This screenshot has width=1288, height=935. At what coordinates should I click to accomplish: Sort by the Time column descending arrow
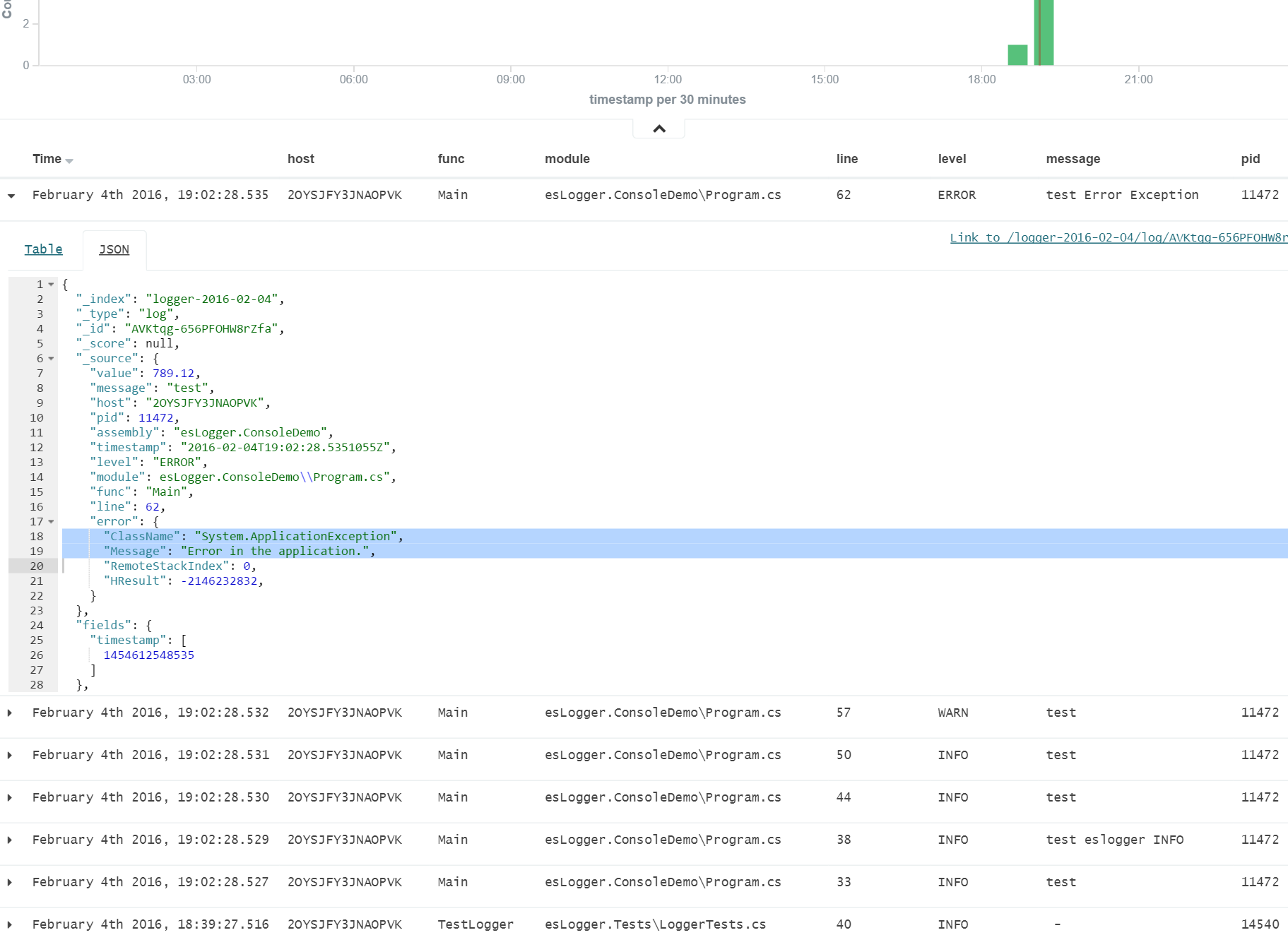[69, 160]
